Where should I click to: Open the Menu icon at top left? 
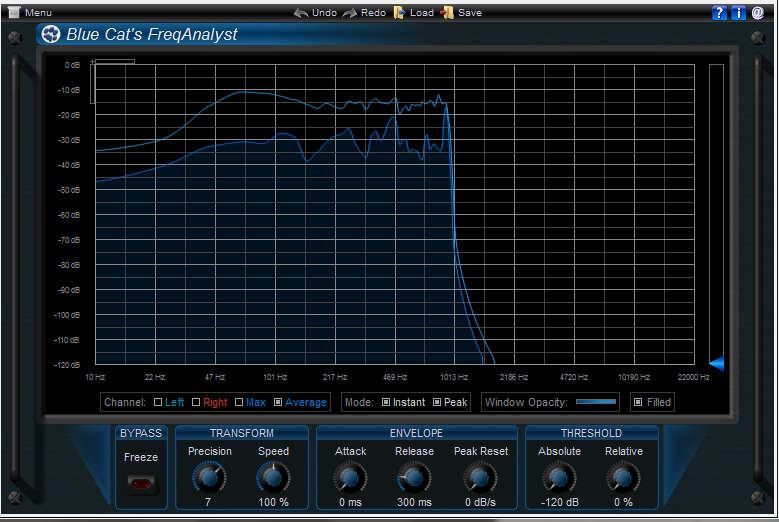14,12
